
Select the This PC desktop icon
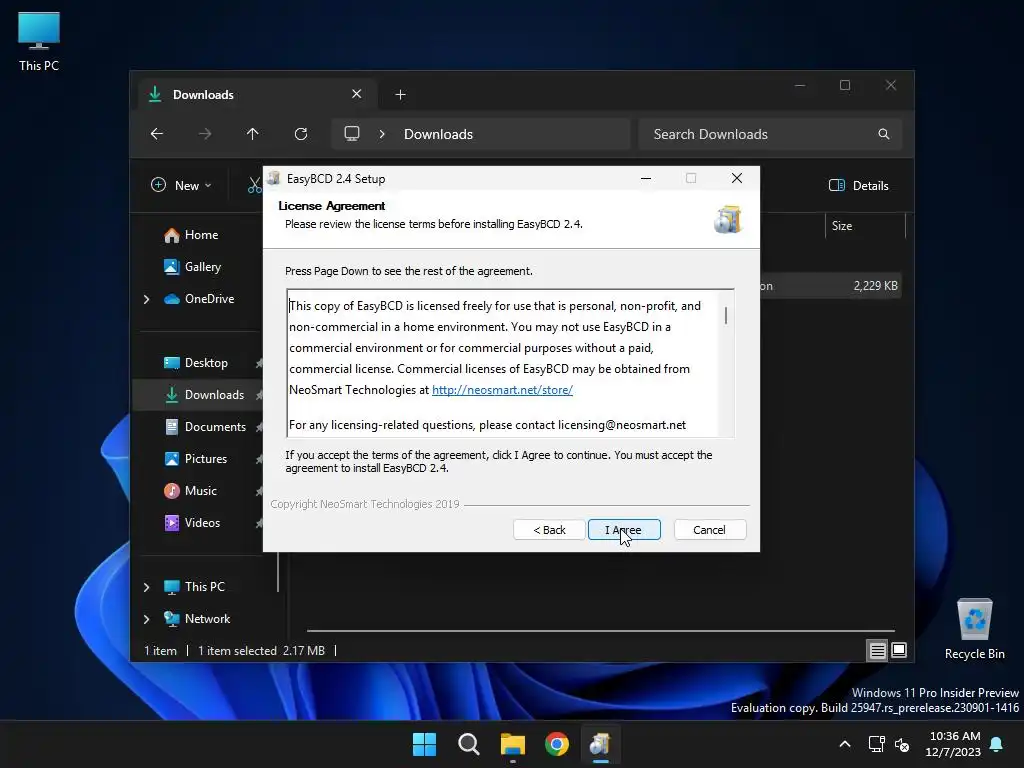click(x=39, y=42)
